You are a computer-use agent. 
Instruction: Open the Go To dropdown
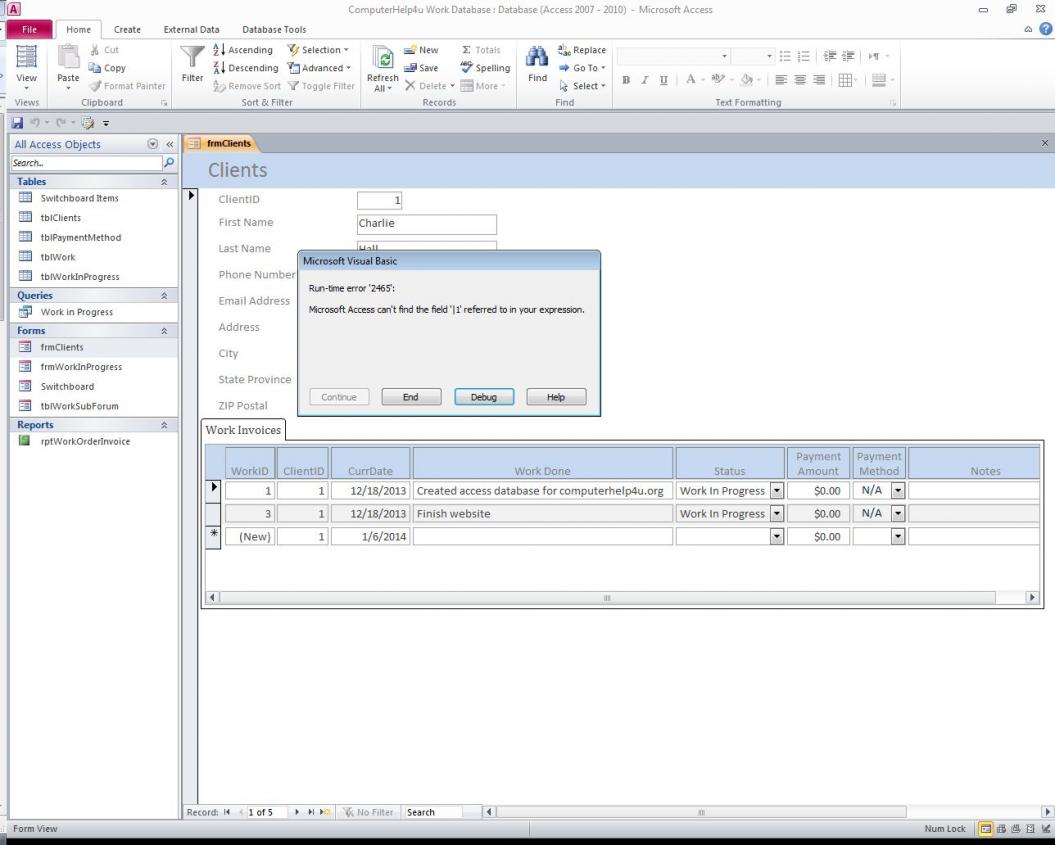pos(582,68)
